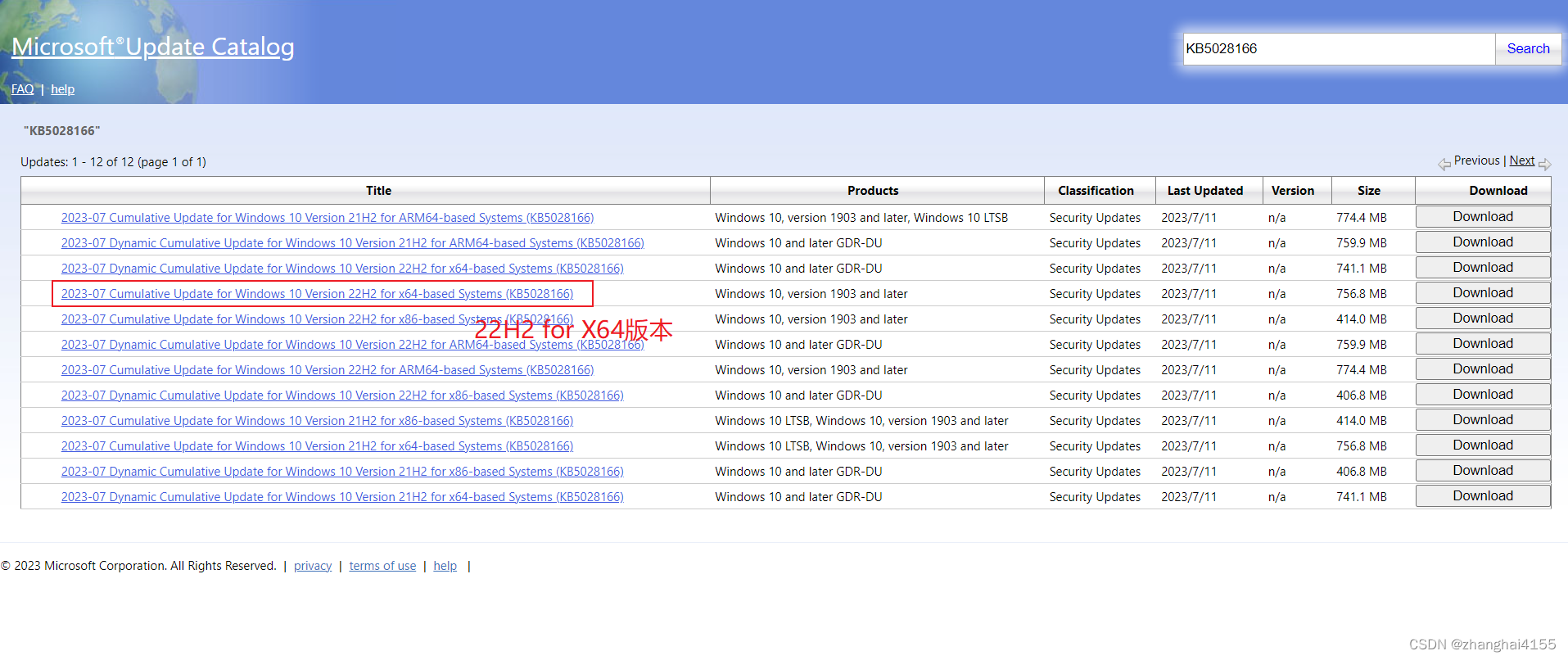Select "Updates: 1 - 12 of 12" count text
This screenshot has height=660, width=1568.
point(77,162)
